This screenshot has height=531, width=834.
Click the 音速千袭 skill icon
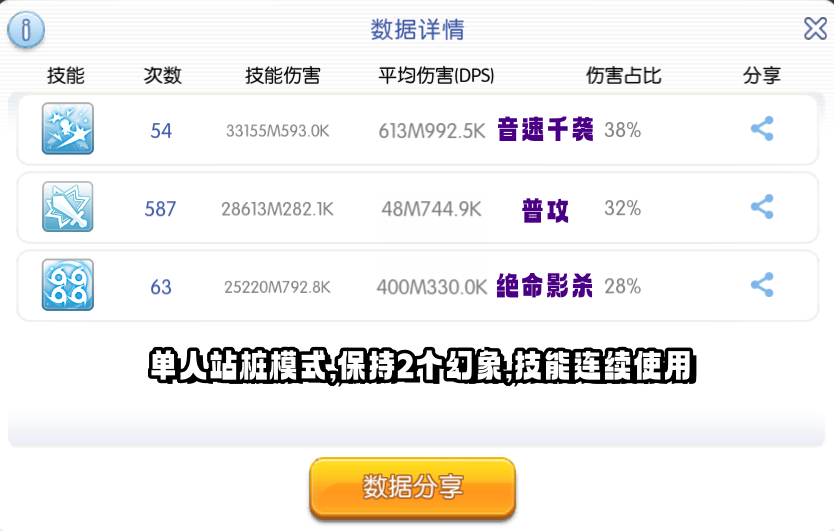(x=68, y=129)
